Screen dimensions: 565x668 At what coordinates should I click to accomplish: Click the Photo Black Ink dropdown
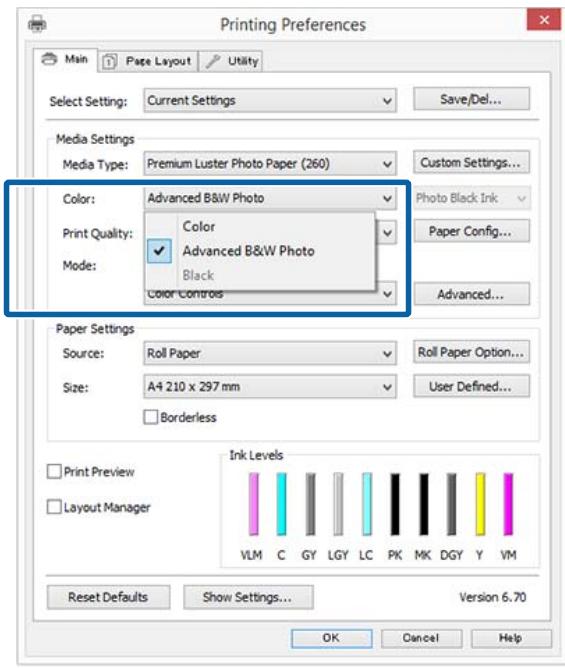coord(471,198)
